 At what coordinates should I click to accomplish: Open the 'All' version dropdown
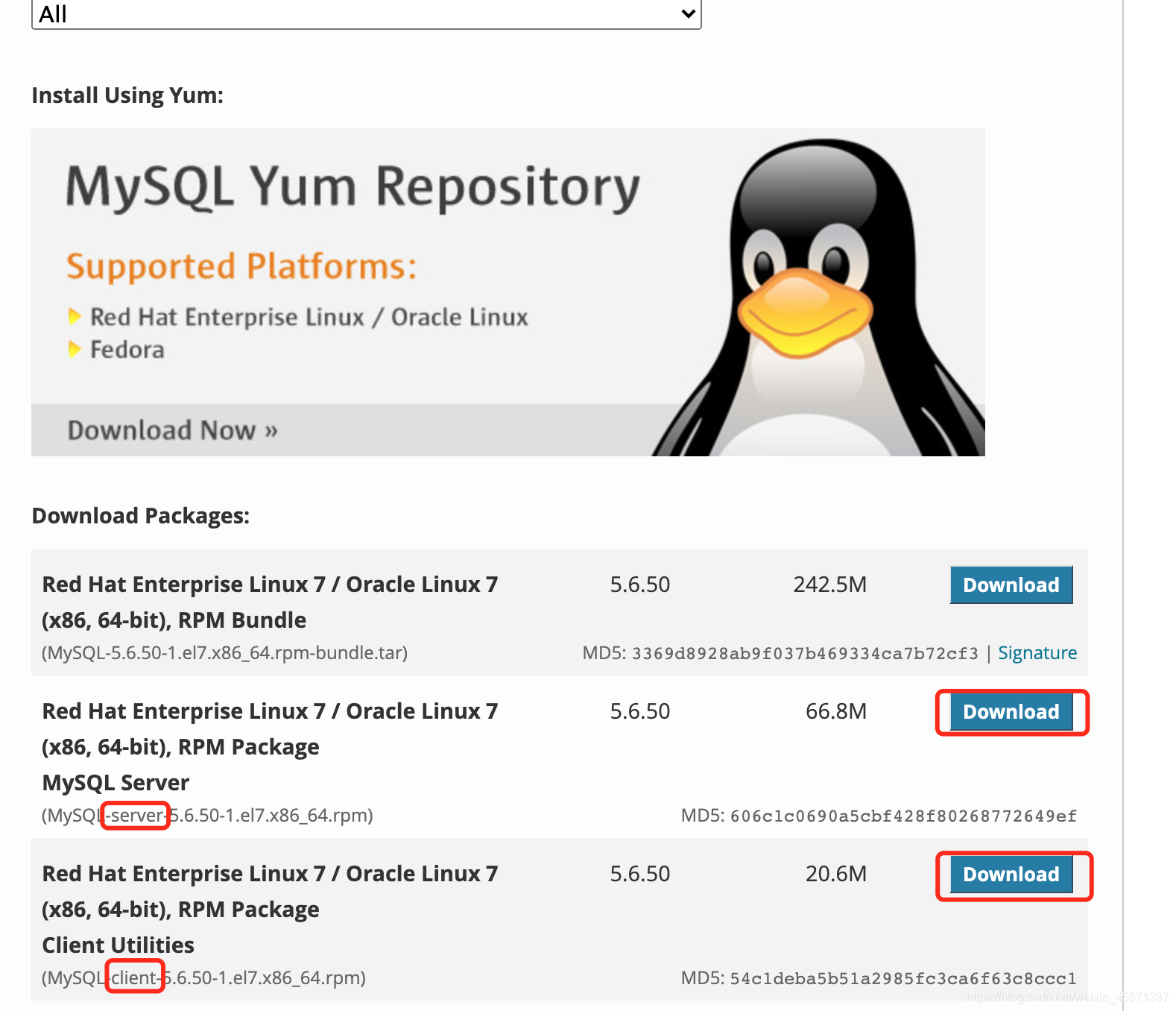click(366, 13)
